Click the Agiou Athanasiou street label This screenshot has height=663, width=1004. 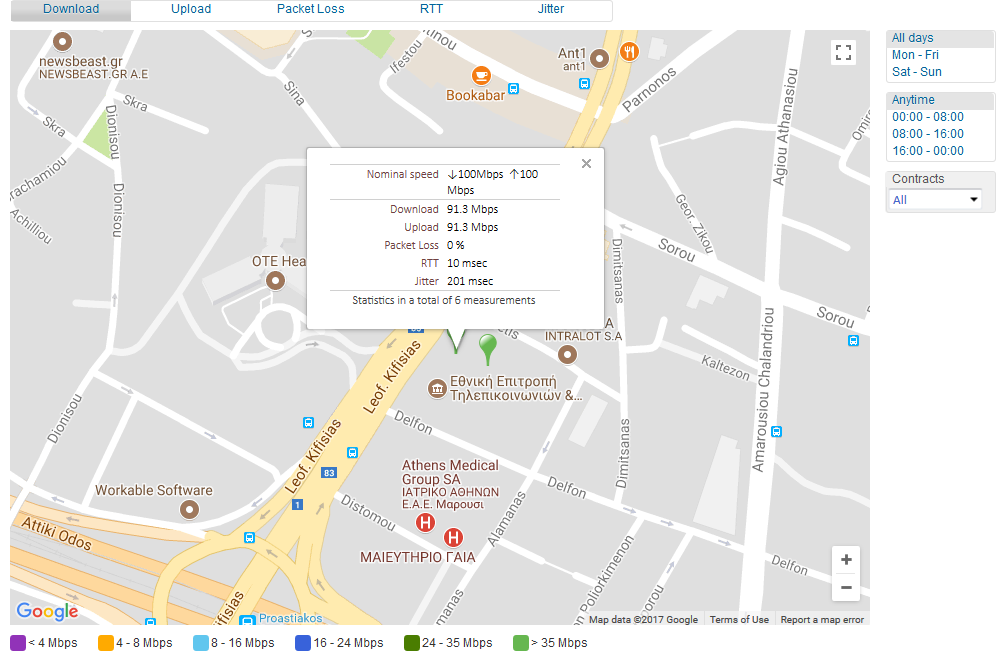pyautogui.click(x=786, y=126)
